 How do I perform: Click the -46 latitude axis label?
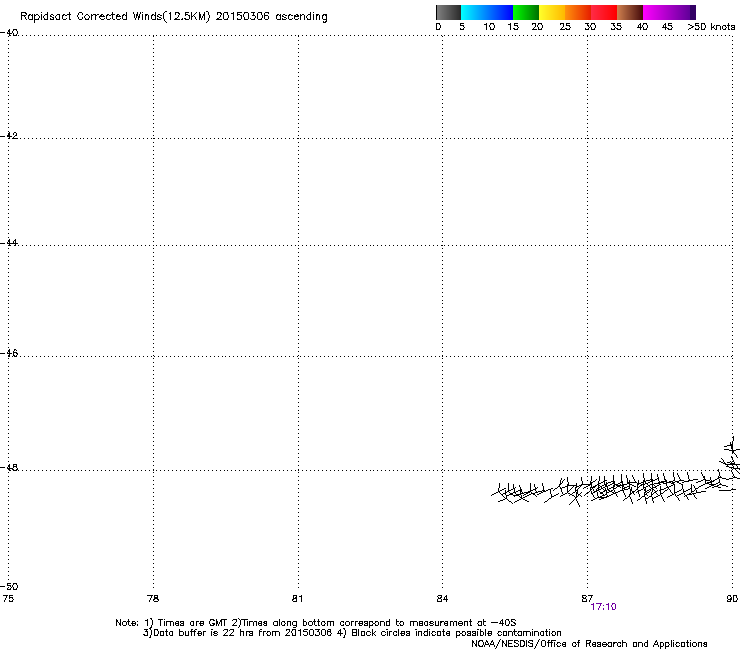point(9,353)
